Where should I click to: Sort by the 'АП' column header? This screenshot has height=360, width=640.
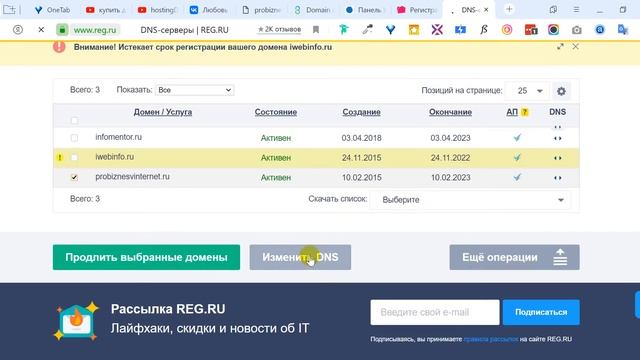coord(512,112)
